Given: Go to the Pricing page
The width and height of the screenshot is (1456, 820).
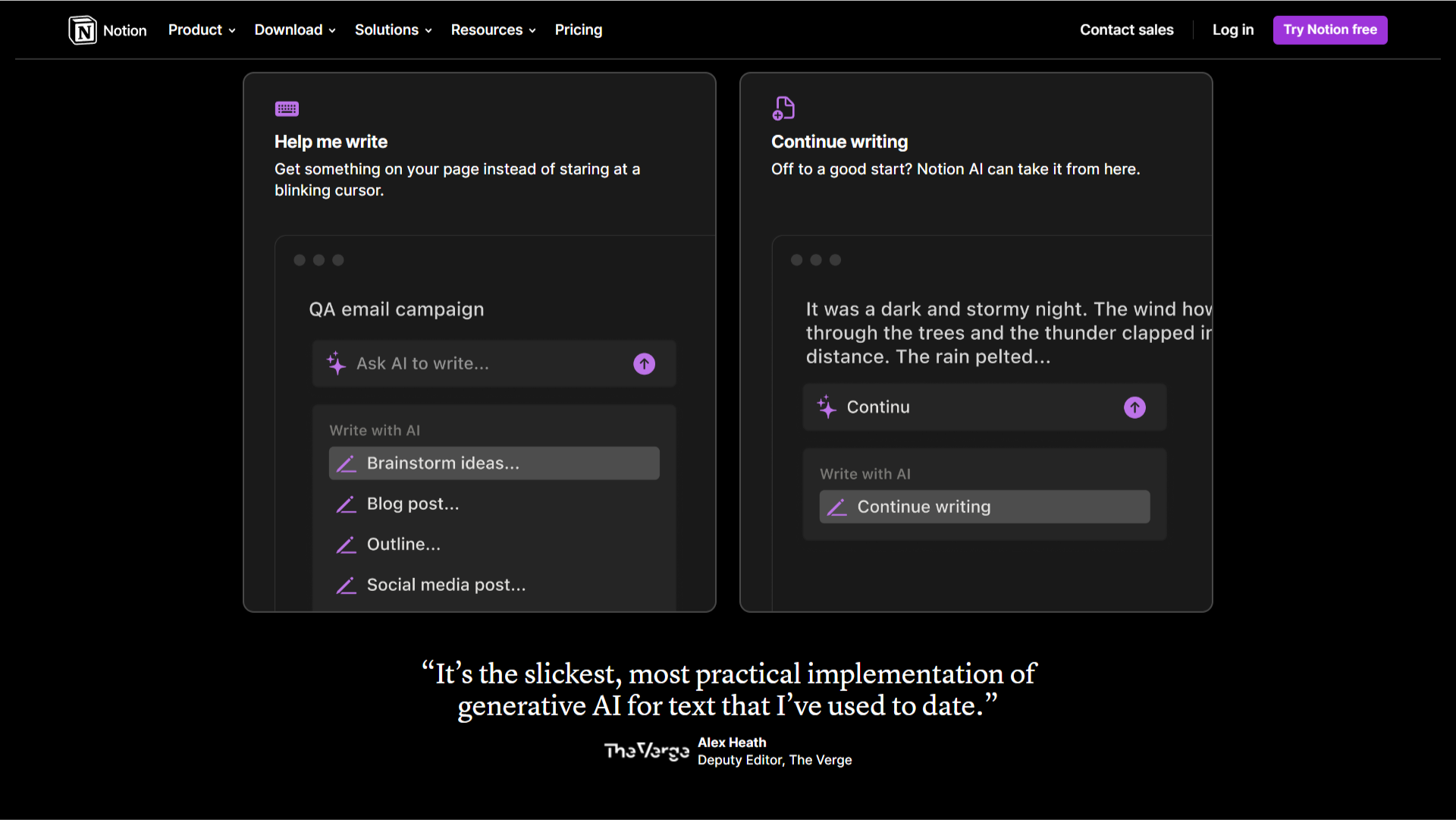Looking at the screenshot, I should coord(579,30).
